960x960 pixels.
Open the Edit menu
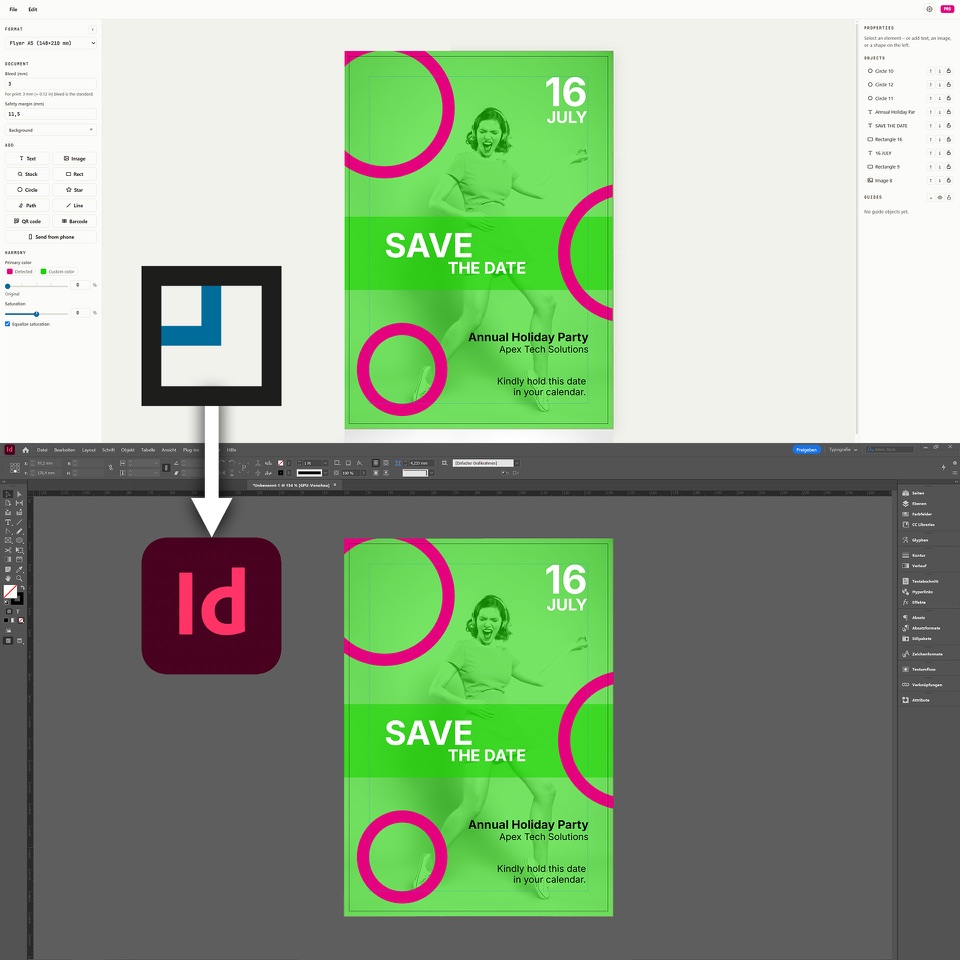(x=33, y=9)
